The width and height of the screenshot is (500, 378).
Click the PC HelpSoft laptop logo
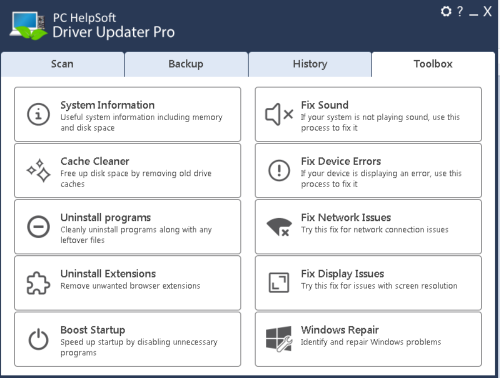click(28, 26)
